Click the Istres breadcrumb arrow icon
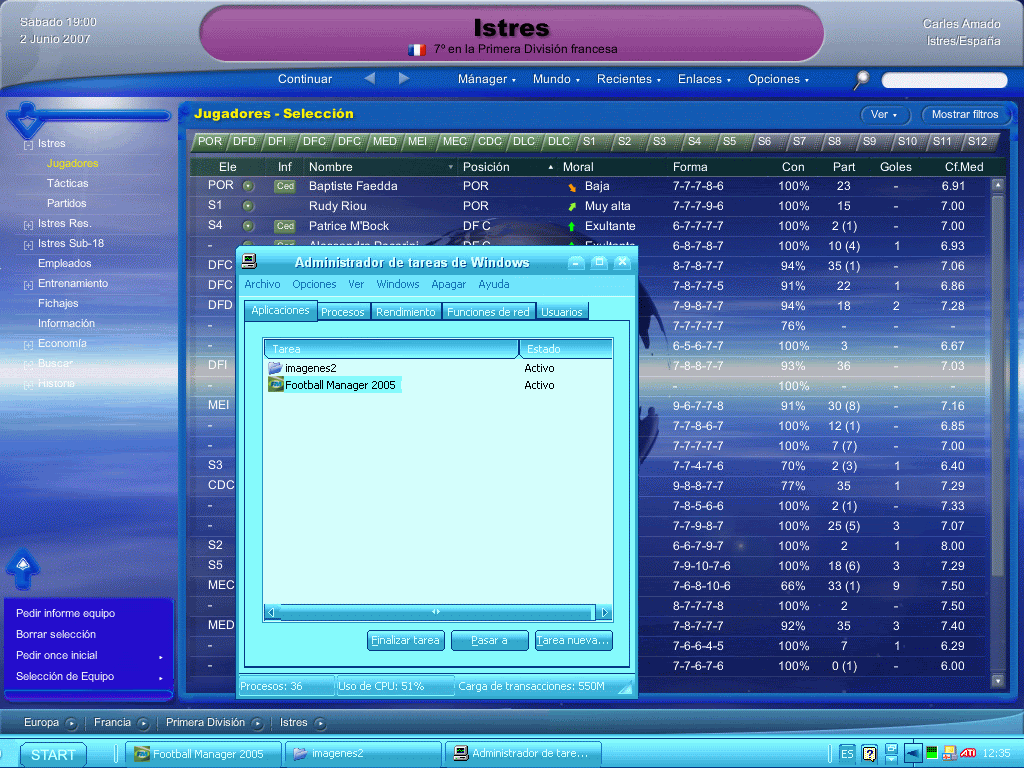1024x768 pixels. click(x=320, y=724)
